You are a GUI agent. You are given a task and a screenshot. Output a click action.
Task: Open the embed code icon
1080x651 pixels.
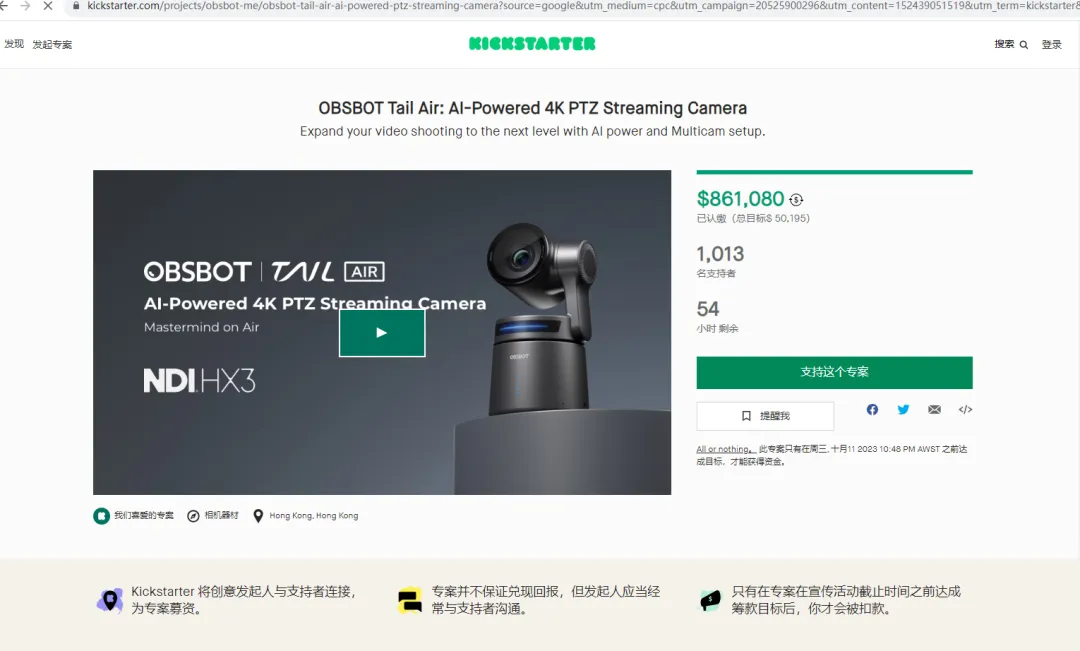coord(965,409)
